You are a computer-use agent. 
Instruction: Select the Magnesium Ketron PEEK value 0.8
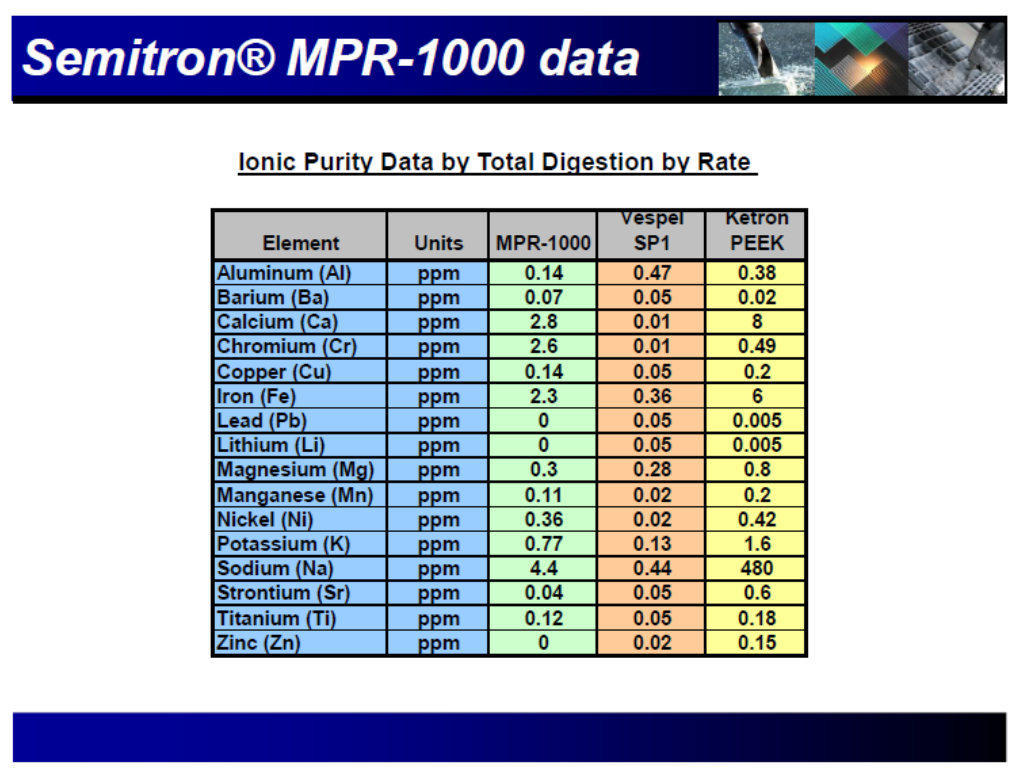click(756, 470)
